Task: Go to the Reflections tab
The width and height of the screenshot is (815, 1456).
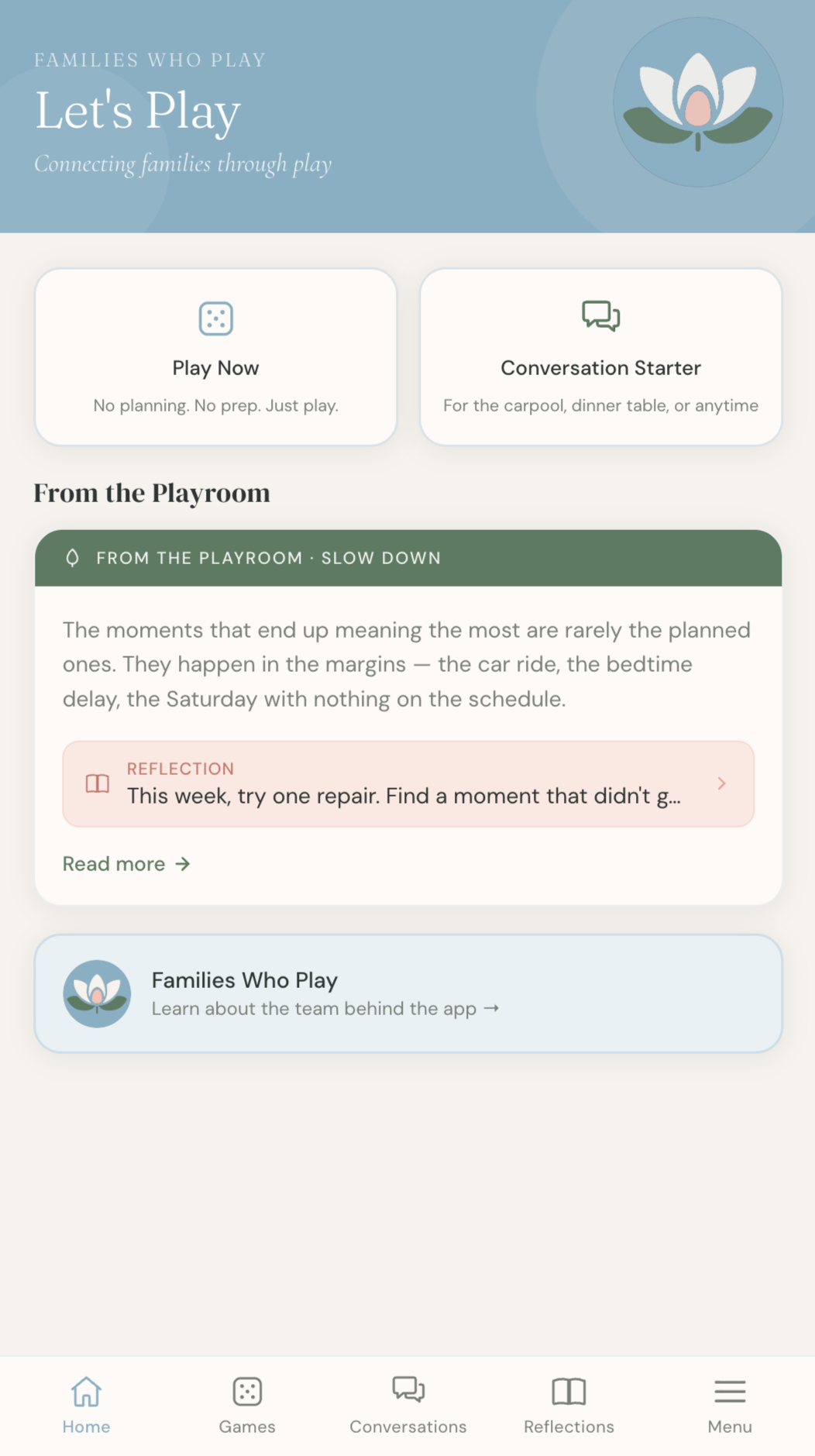Action: click(x=569, y=1405)
